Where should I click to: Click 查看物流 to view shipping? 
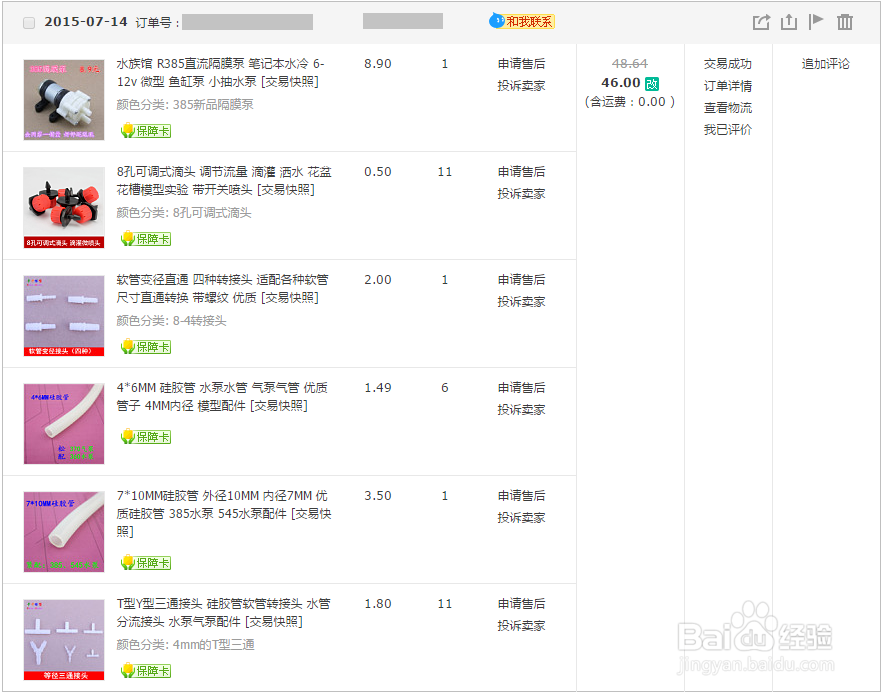pyautogui.click(x=728, y=108)
